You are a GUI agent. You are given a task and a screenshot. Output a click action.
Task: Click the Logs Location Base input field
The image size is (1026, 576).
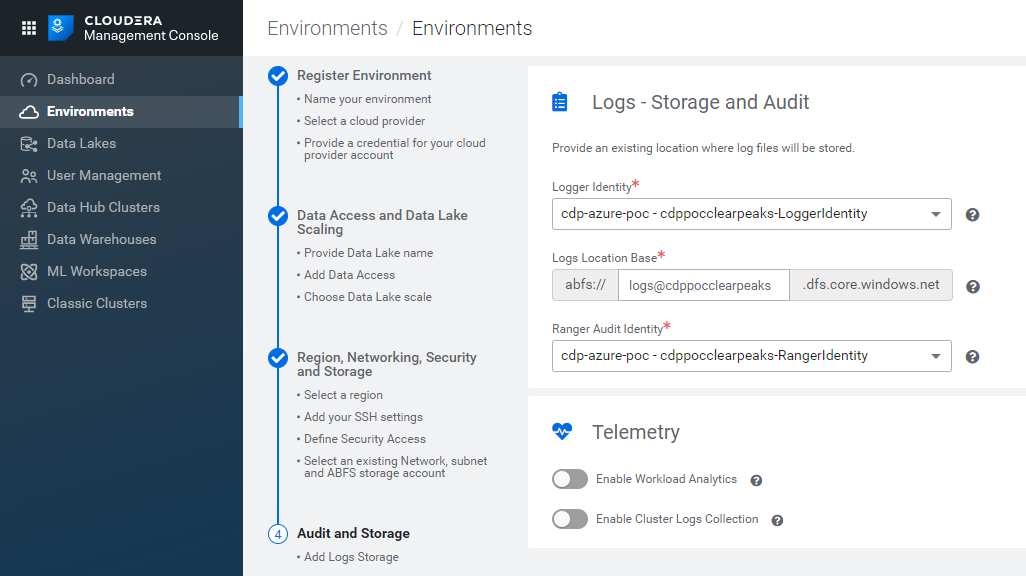(x=703, y=285)
